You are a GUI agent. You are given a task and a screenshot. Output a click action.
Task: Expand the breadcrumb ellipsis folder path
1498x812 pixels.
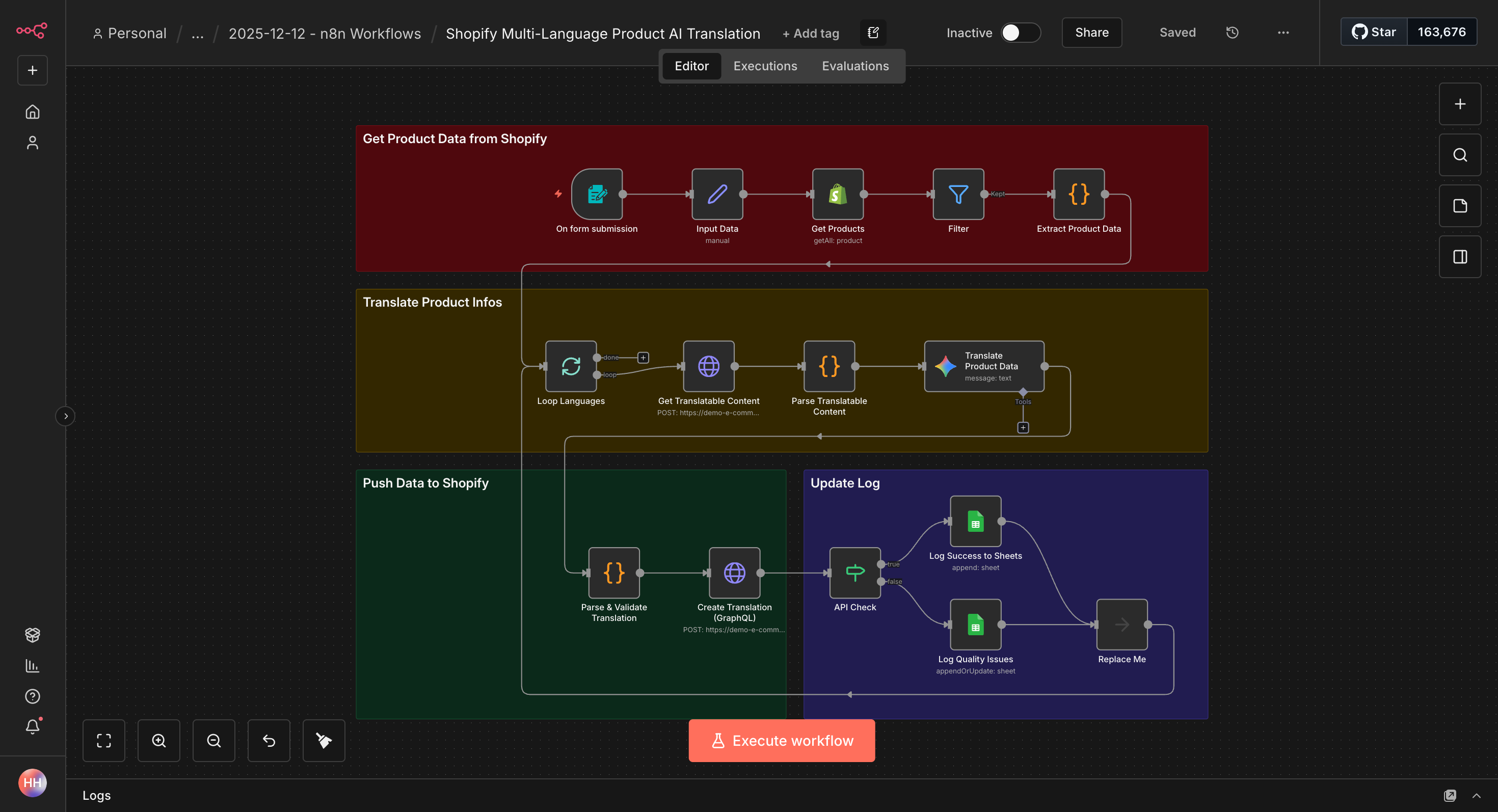tap(198, 34)
